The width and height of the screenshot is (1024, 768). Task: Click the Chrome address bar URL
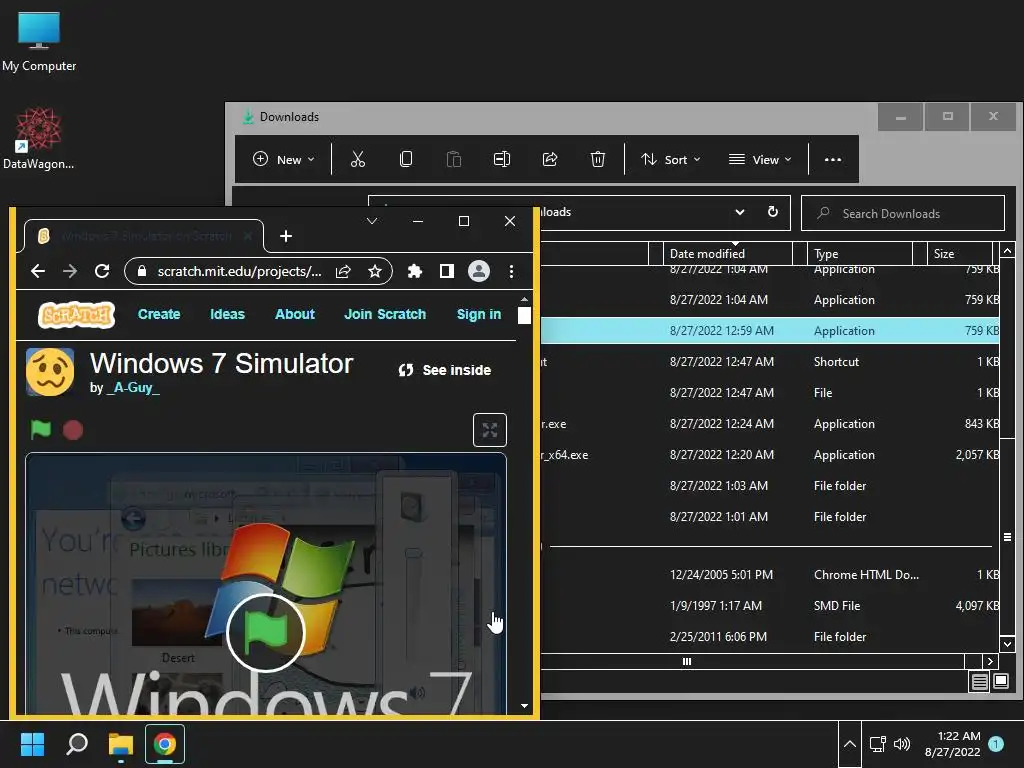click(x=239, y=271)
